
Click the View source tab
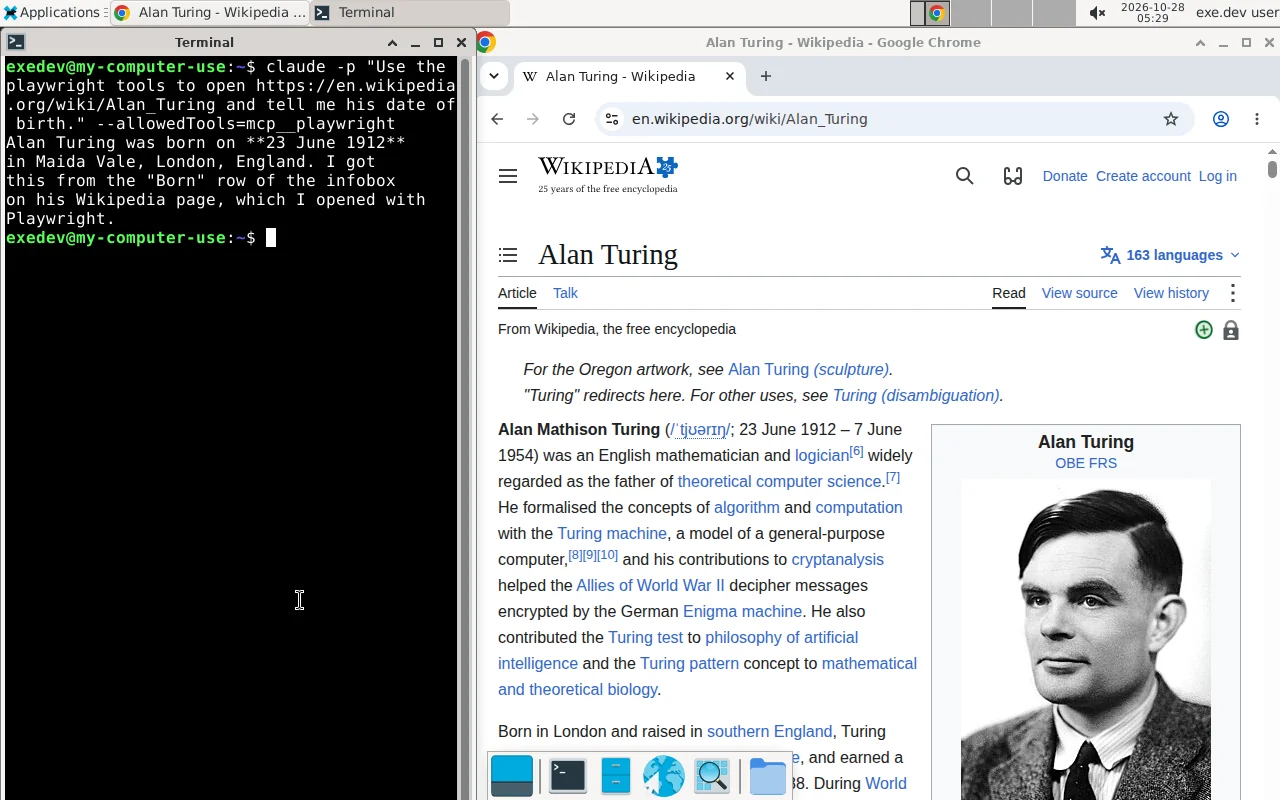(x=1079, y=293)
